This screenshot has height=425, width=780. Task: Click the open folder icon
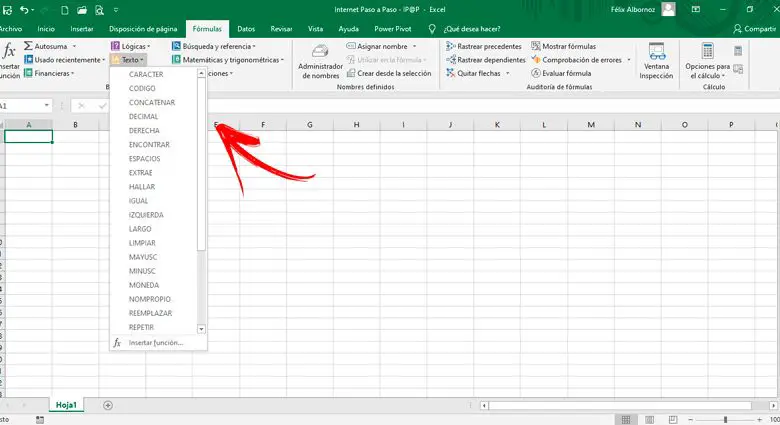pos(82,9)
